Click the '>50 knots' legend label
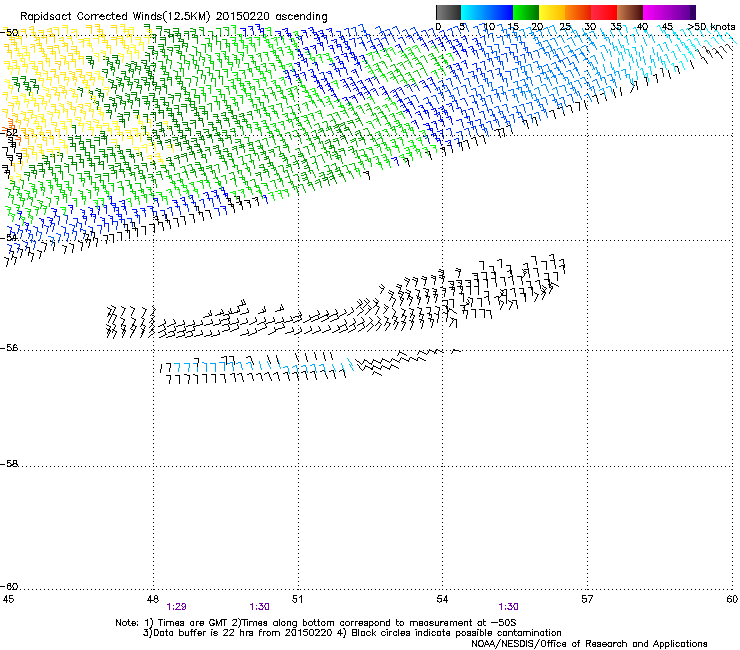Viewport: 740px width, 650px height. [x=711, y=27]
